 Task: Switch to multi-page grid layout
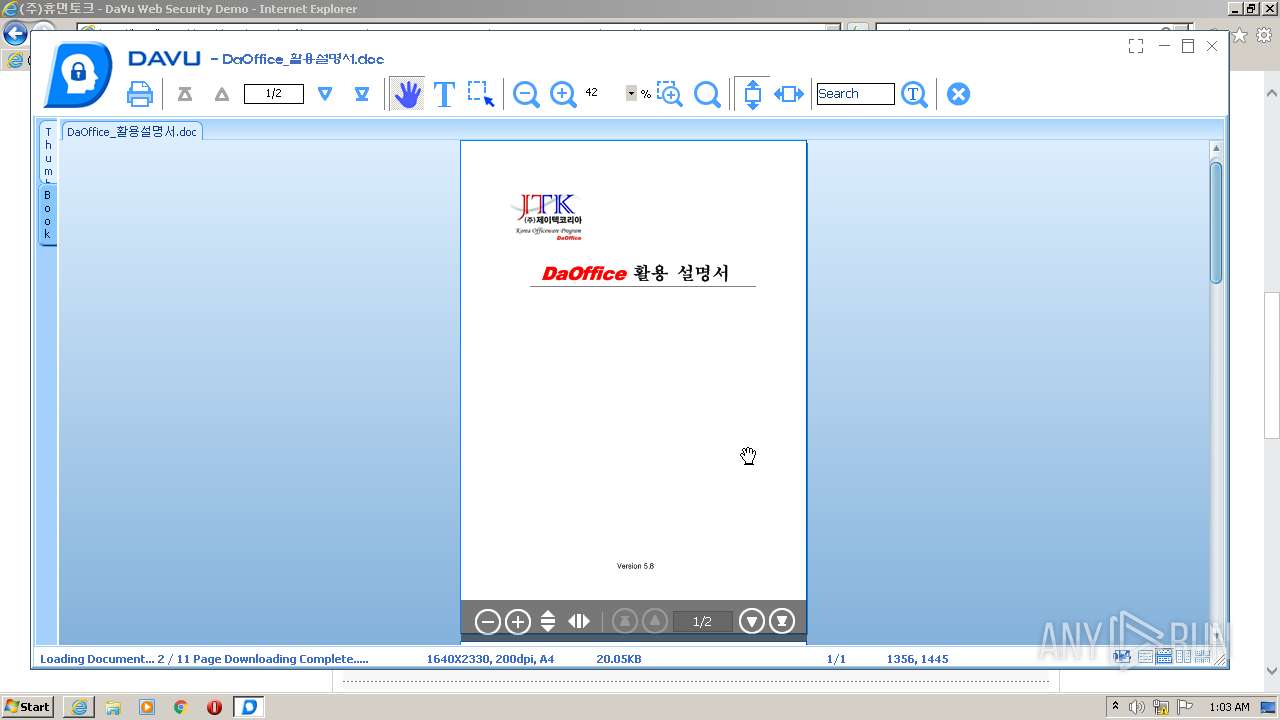pyautogui.click(x=1202, y=657)
